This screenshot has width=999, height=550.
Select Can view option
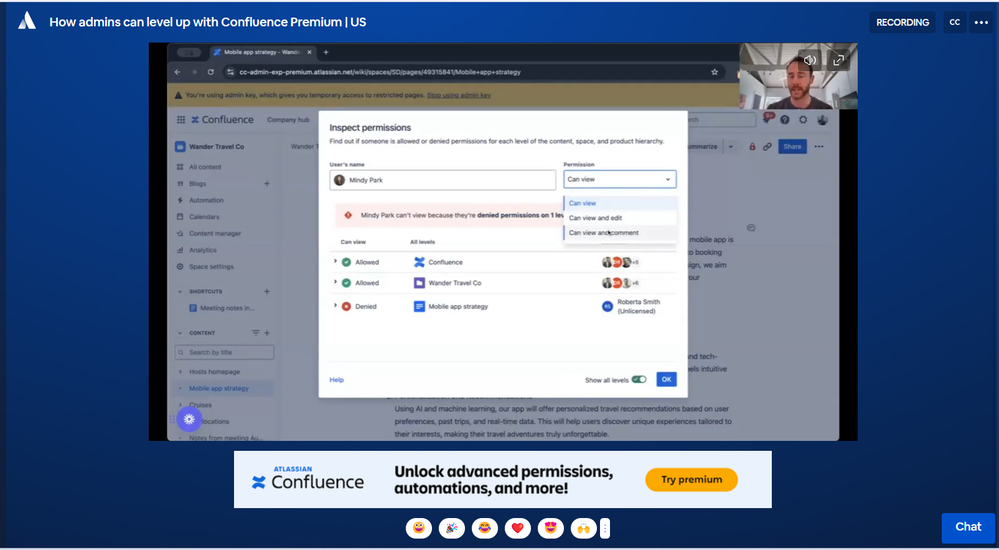tap(620, 203)
